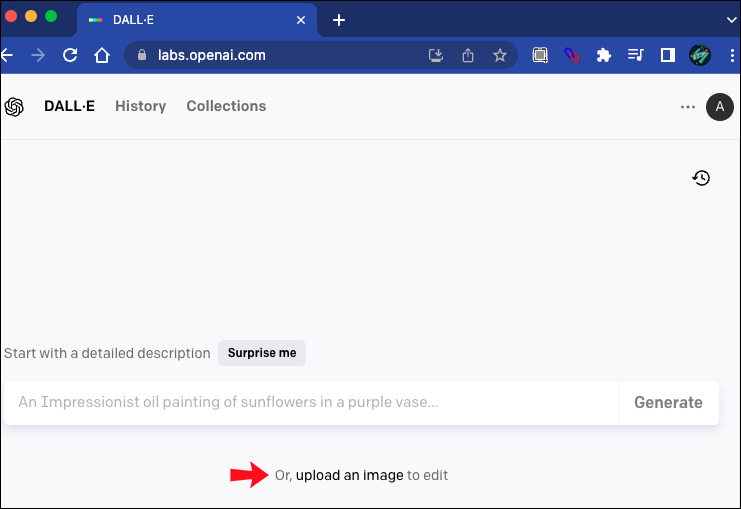Click the upload an image link
The width and height of the screenshot is (741, 509).
[350, 475]
